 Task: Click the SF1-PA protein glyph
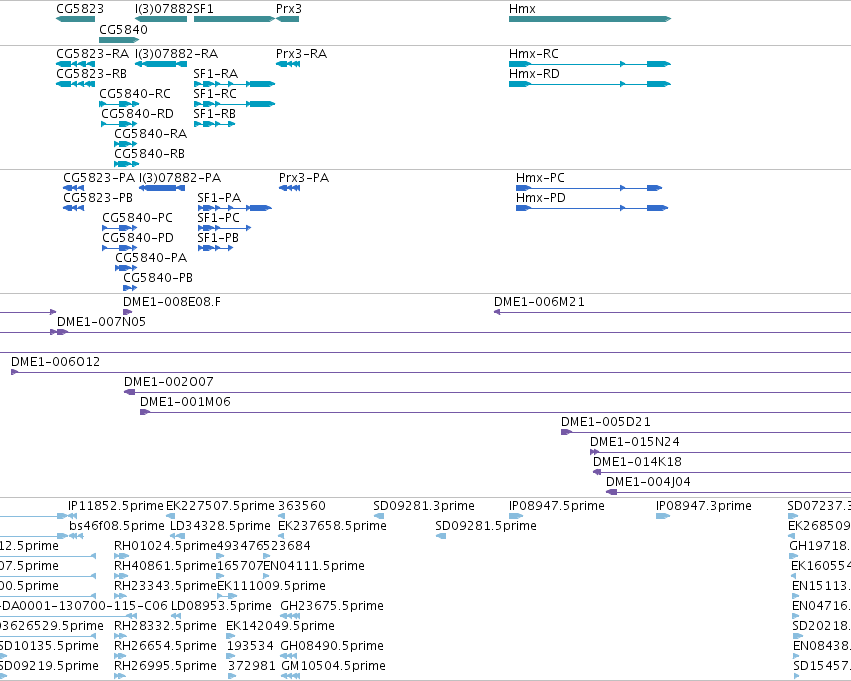click(235, 208)
